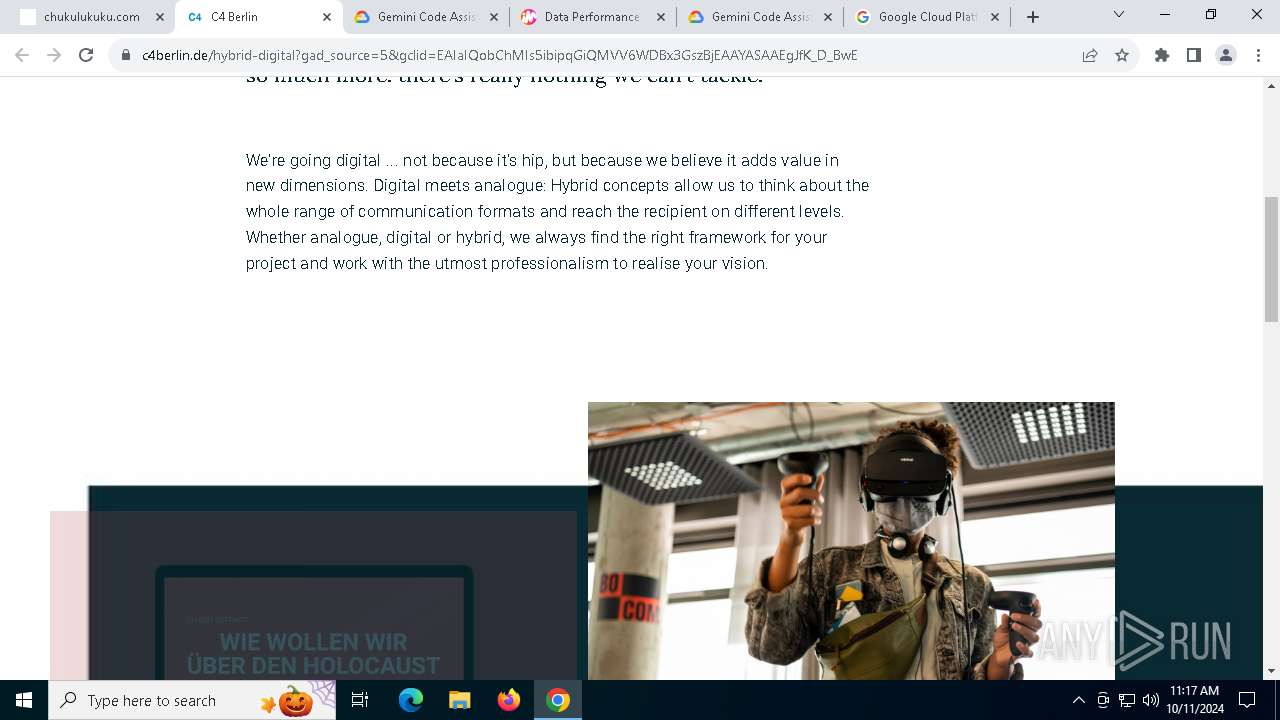Open the first Gemini Code Assist tab
1280x720 pixels.
coord(426,17)
